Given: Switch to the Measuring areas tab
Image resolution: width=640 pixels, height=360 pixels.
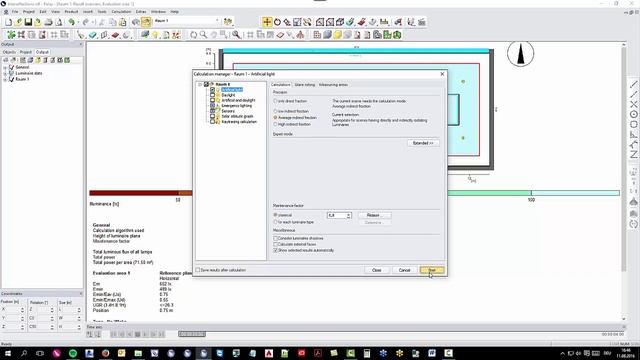Looking at the screenshot, I should pyautogui.click(x=333, y=85).
